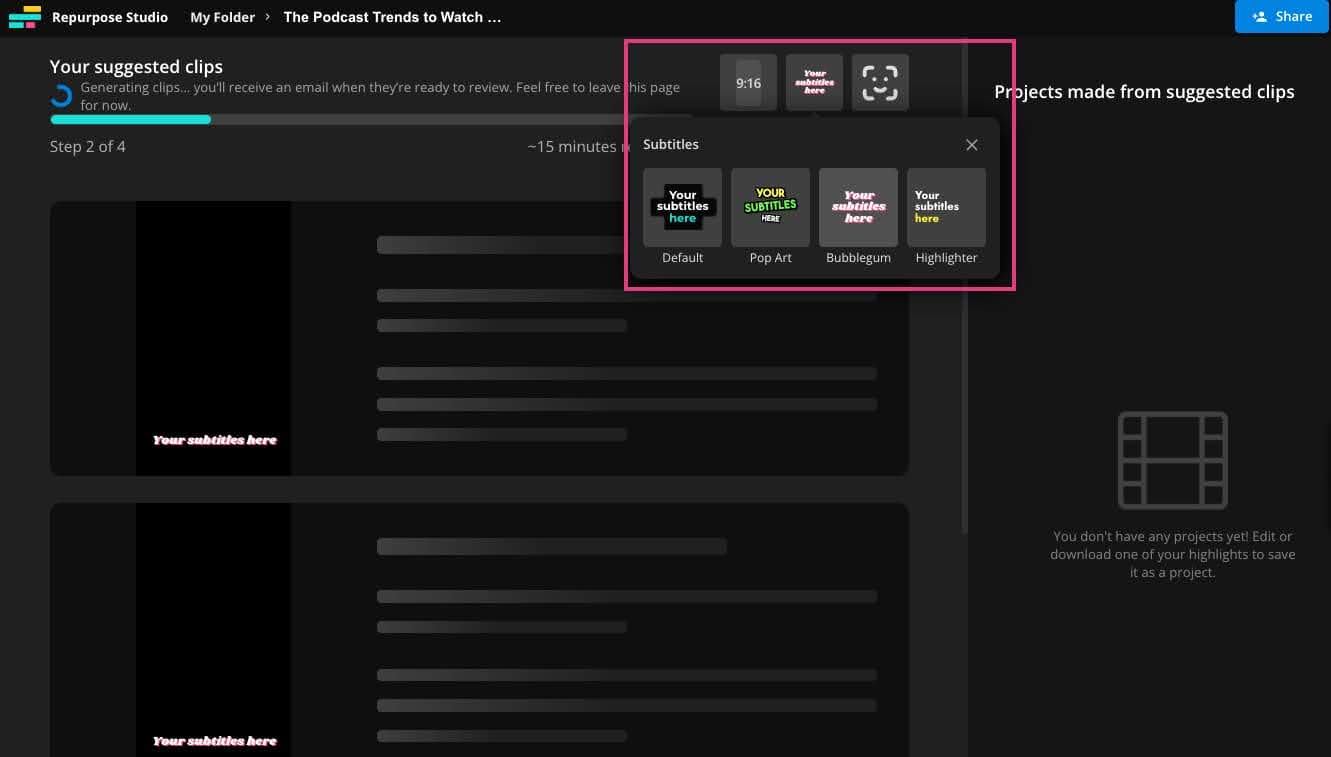Open The Podcast Trends to Watch title
The image size is (1331, 757).
pos(392,17)
